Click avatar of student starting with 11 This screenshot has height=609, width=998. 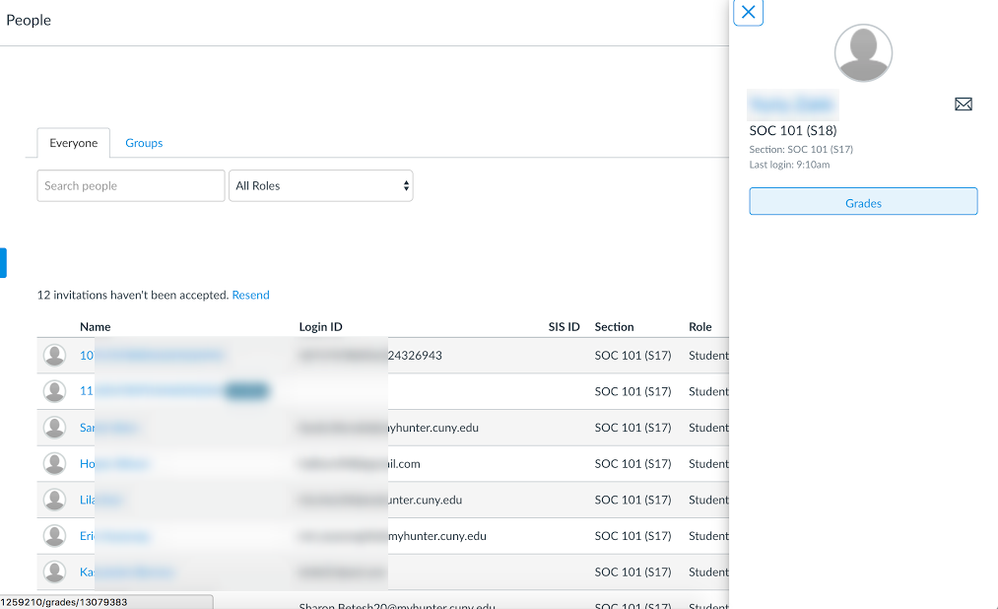click(x=55, y=391)
